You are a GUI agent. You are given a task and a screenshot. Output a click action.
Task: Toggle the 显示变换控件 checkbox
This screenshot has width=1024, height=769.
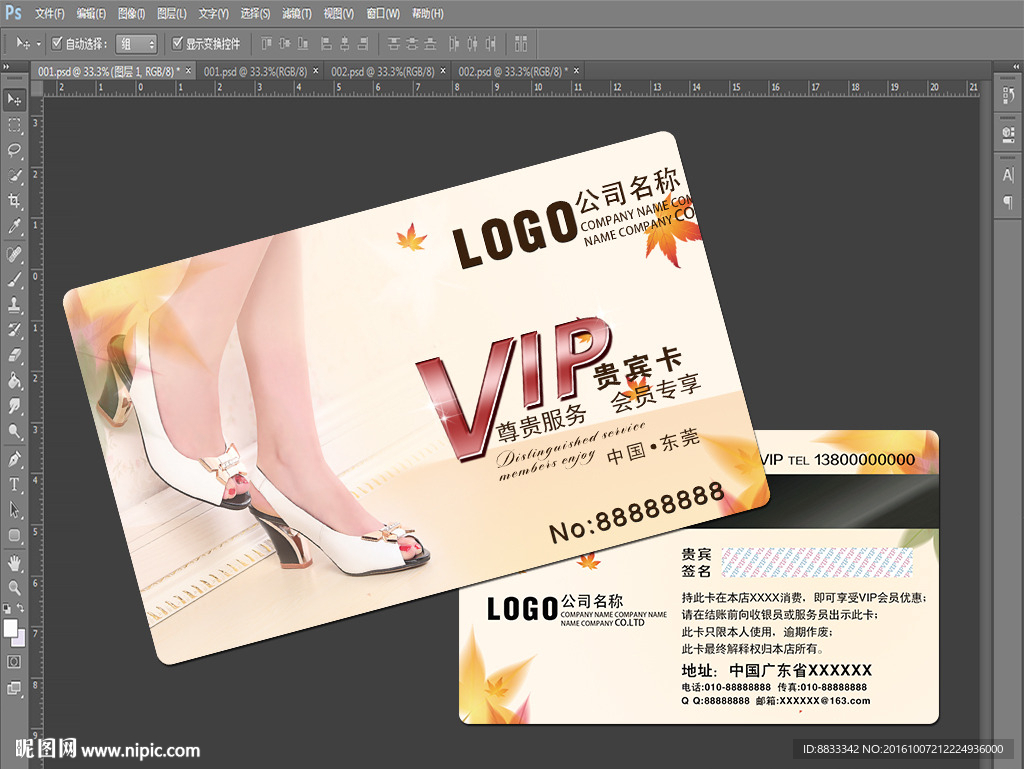177,43
